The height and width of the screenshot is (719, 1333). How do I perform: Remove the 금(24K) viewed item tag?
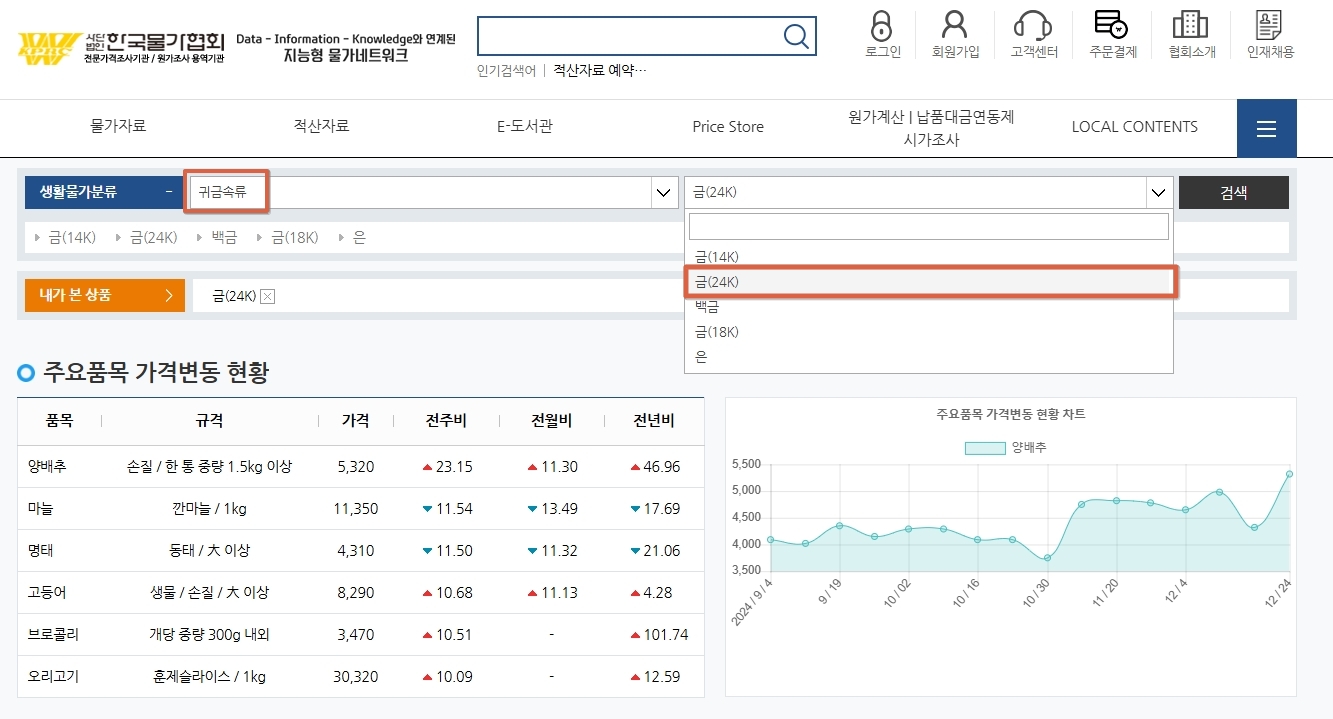tap(267, 296)
